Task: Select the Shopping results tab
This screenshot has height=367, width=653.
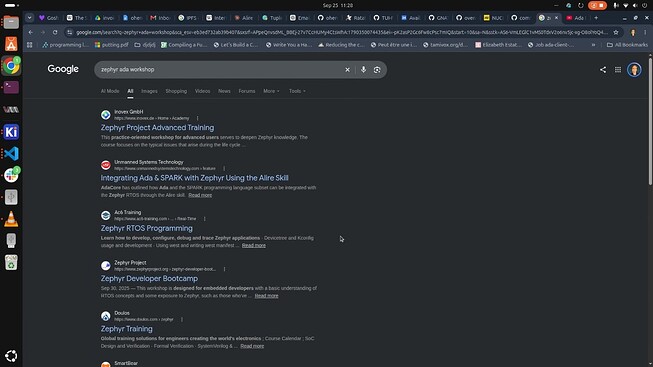Action: [x=176, y=91]
